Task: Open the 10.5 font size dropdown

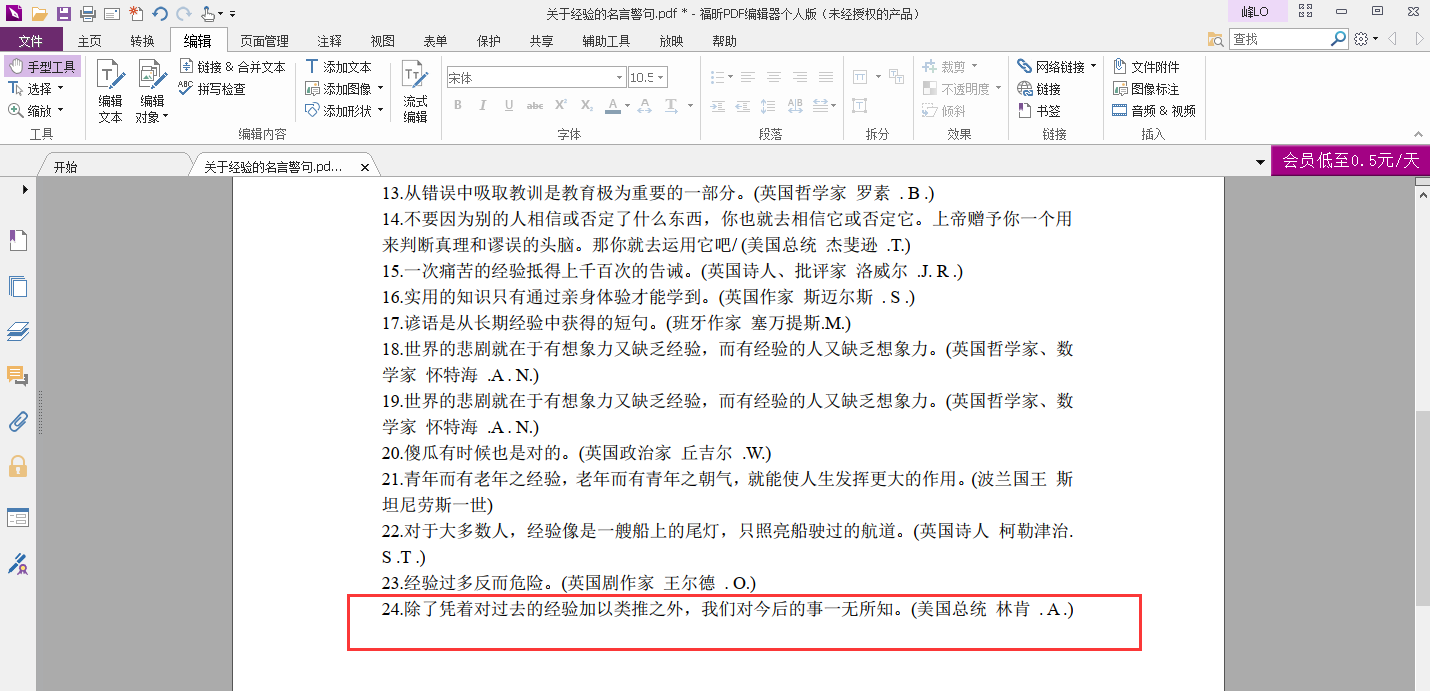Action: [661, 78]
